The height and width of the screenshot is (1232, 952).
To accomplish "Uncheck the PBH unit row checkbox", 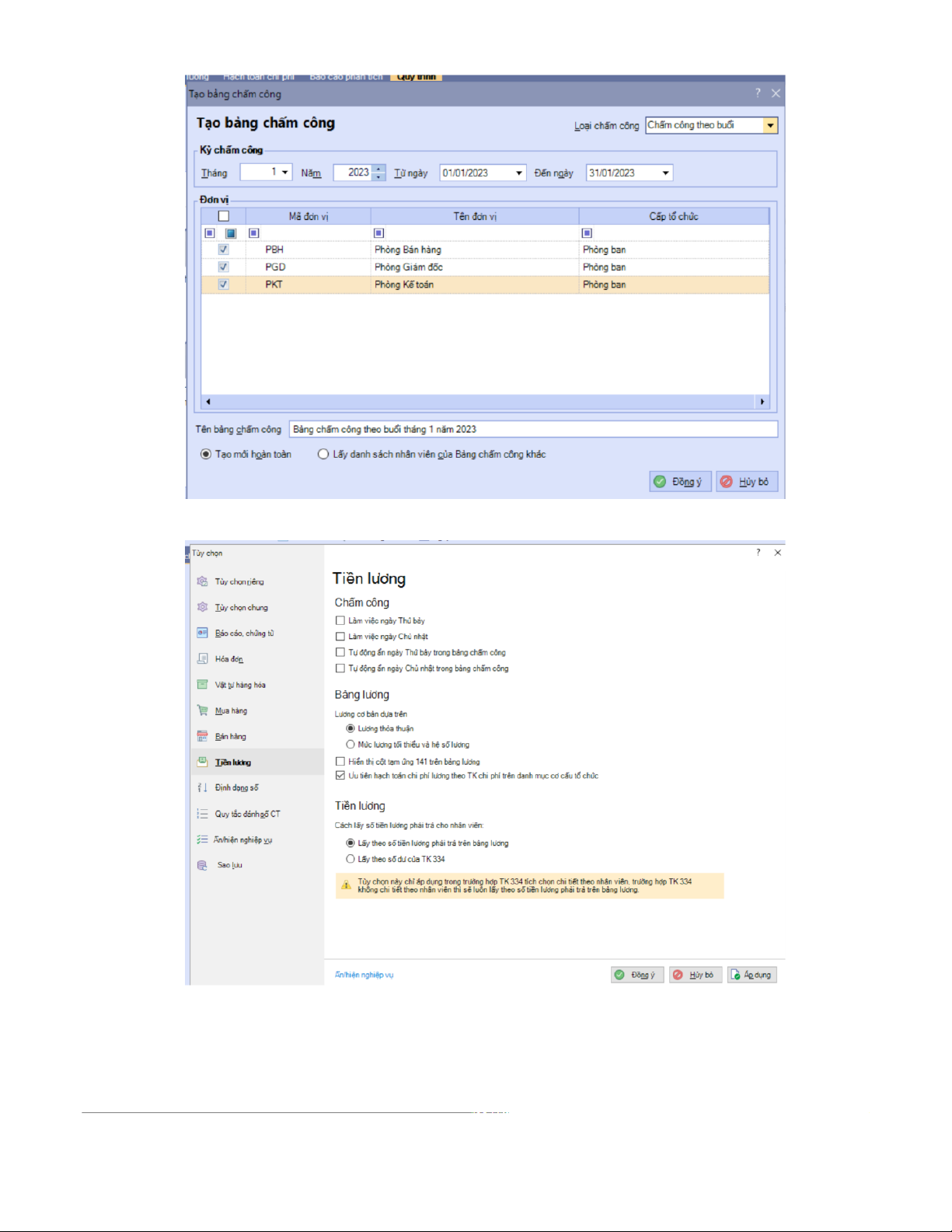I will click(x=224, y=250).
